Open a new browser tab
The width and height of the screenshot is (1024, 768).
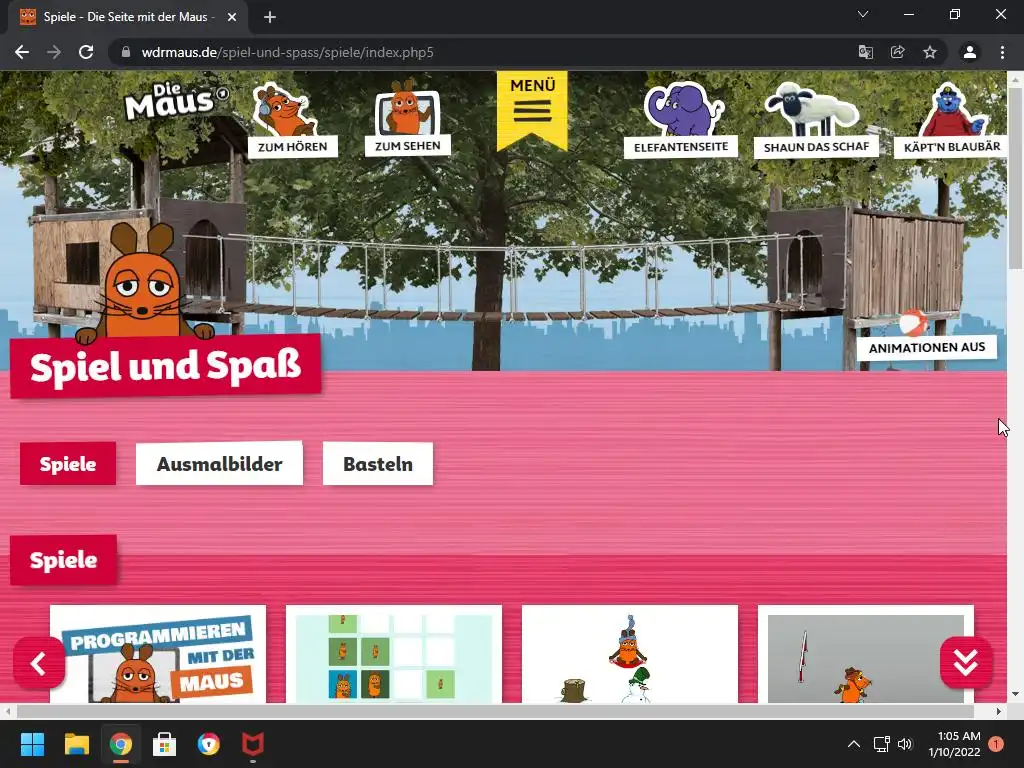click(270, 18)
